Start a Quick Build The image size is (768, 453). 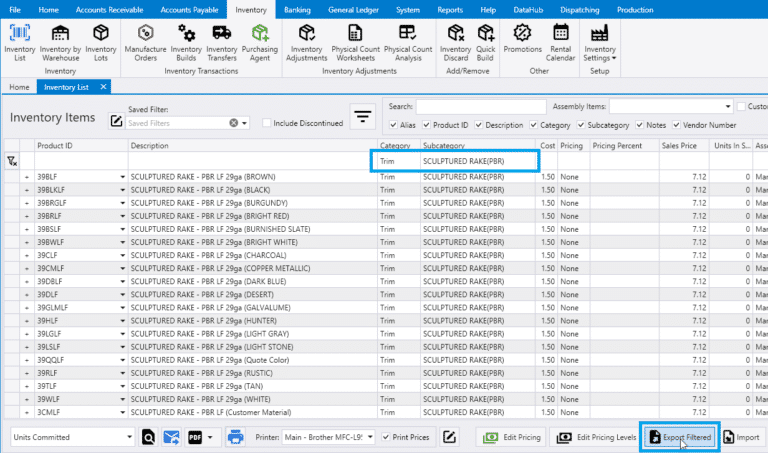click(x=485, y=43)
